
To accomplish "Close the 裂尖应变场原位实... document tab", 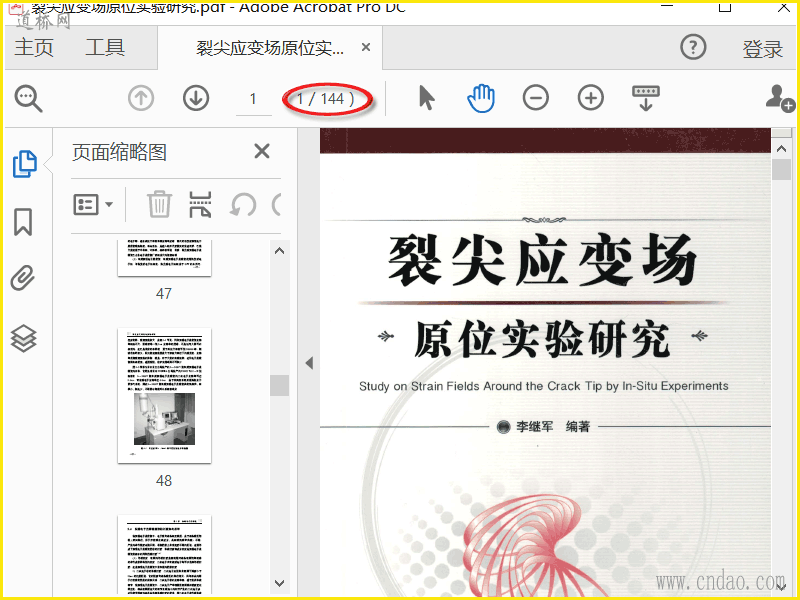I will point(366,47).
